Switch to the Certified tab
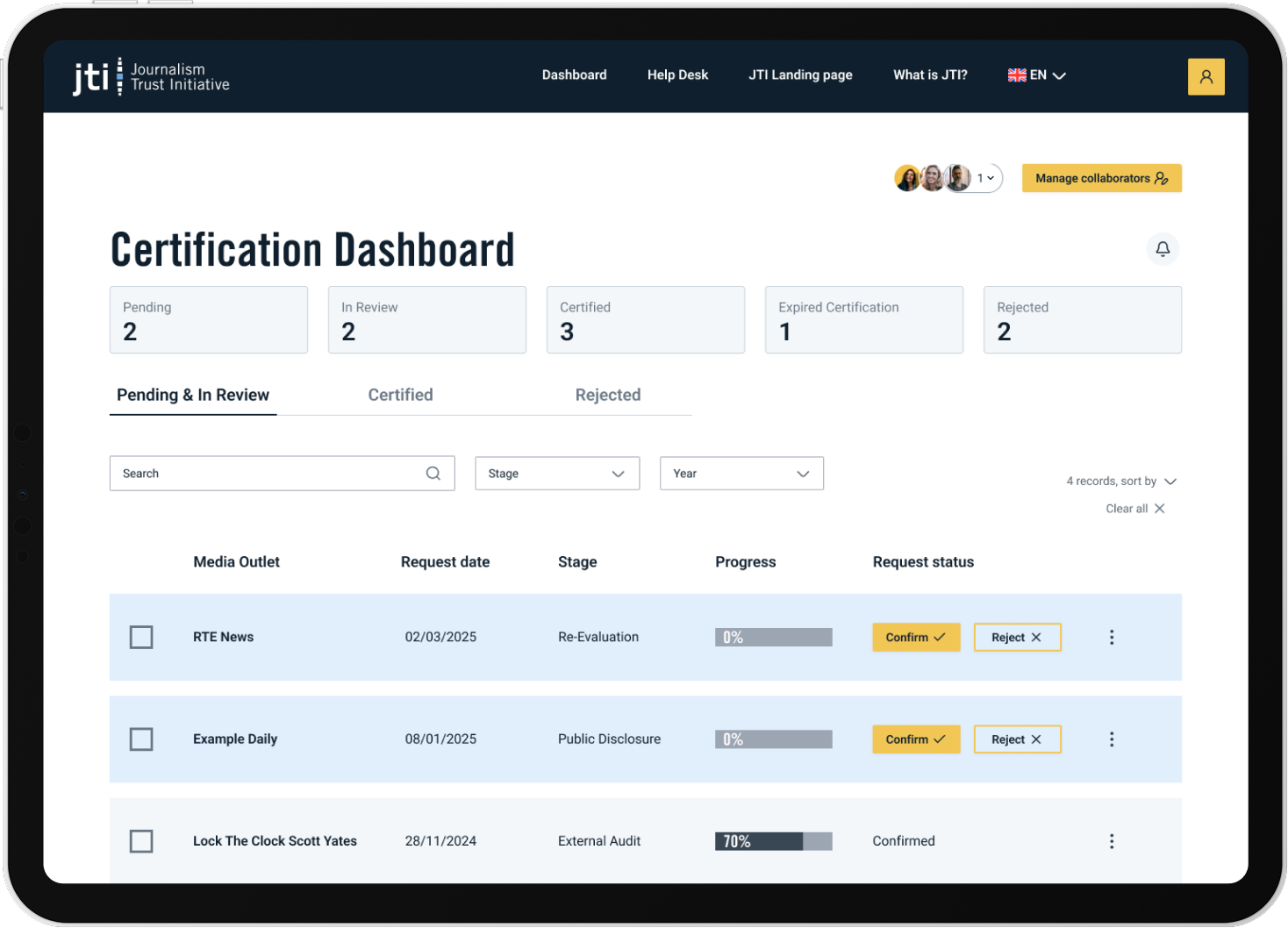 click(x=400, y=395)
